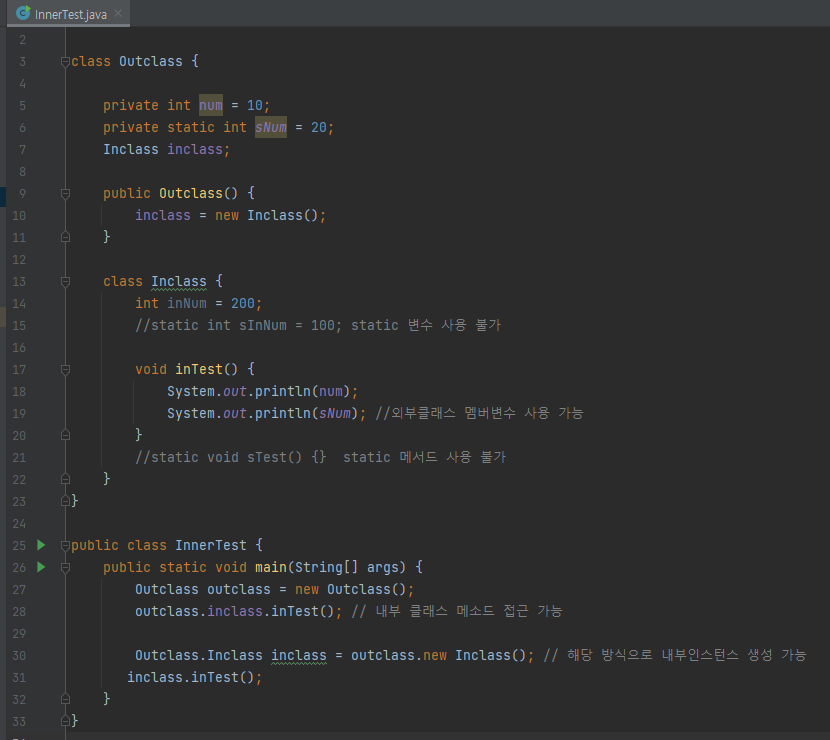
Task: Click 'outclass.new Inclass()' on line 30
Action: click(x=438, y=655)
